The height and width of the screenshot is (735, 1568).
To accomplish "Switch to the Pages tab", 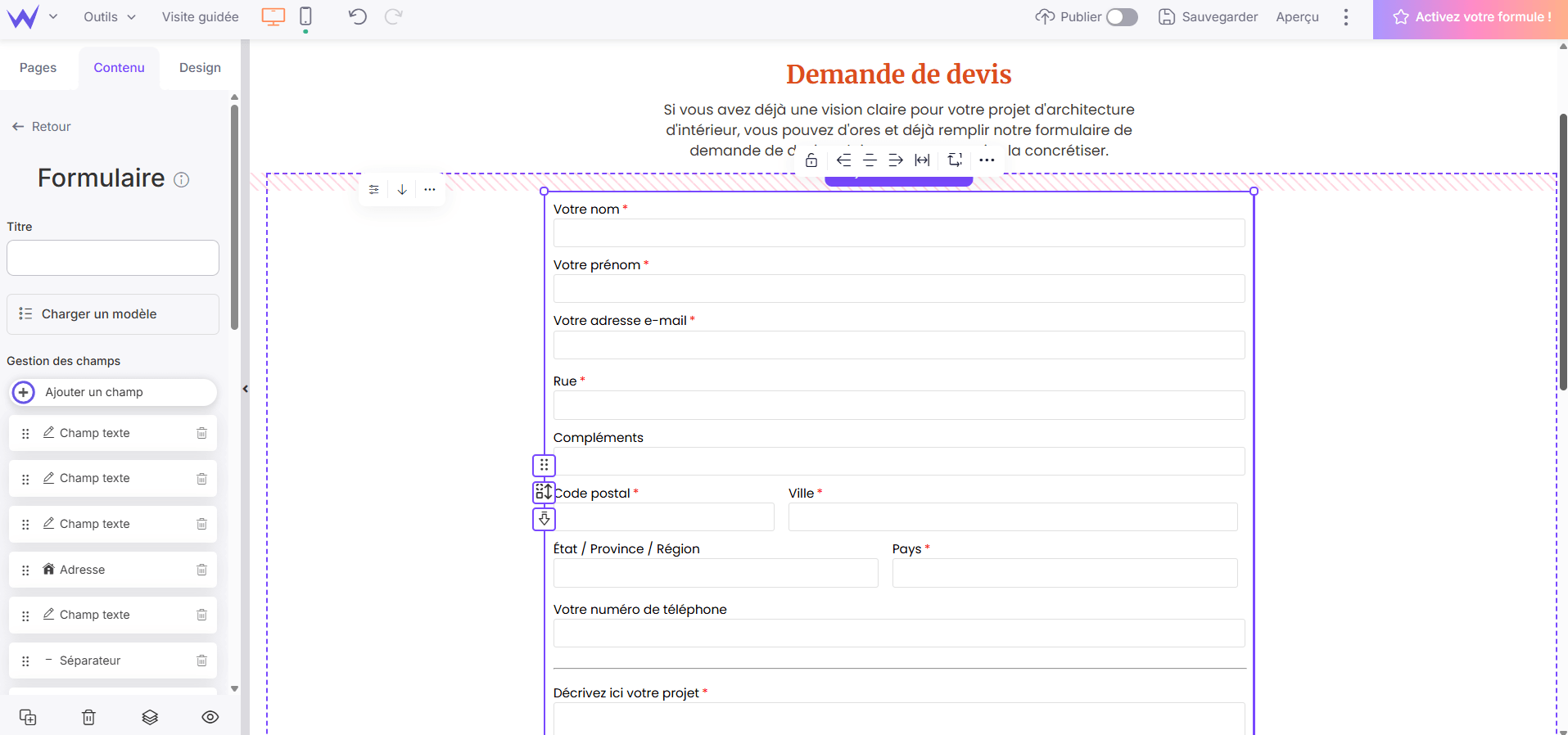I will tap(38, 68).
